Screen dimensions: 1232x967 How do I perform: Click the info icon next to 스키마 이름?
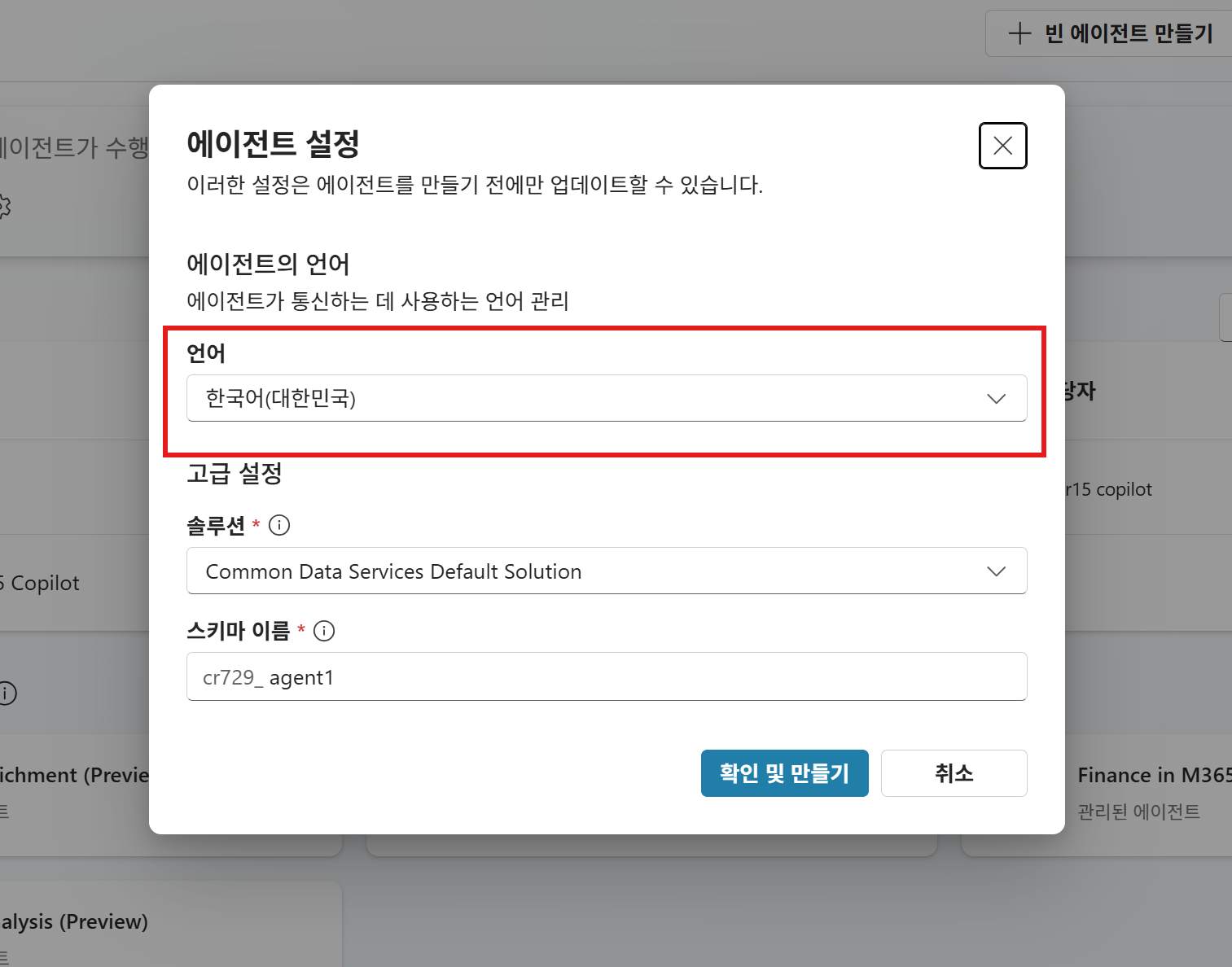pyautogui.click(x=324, y=631)
